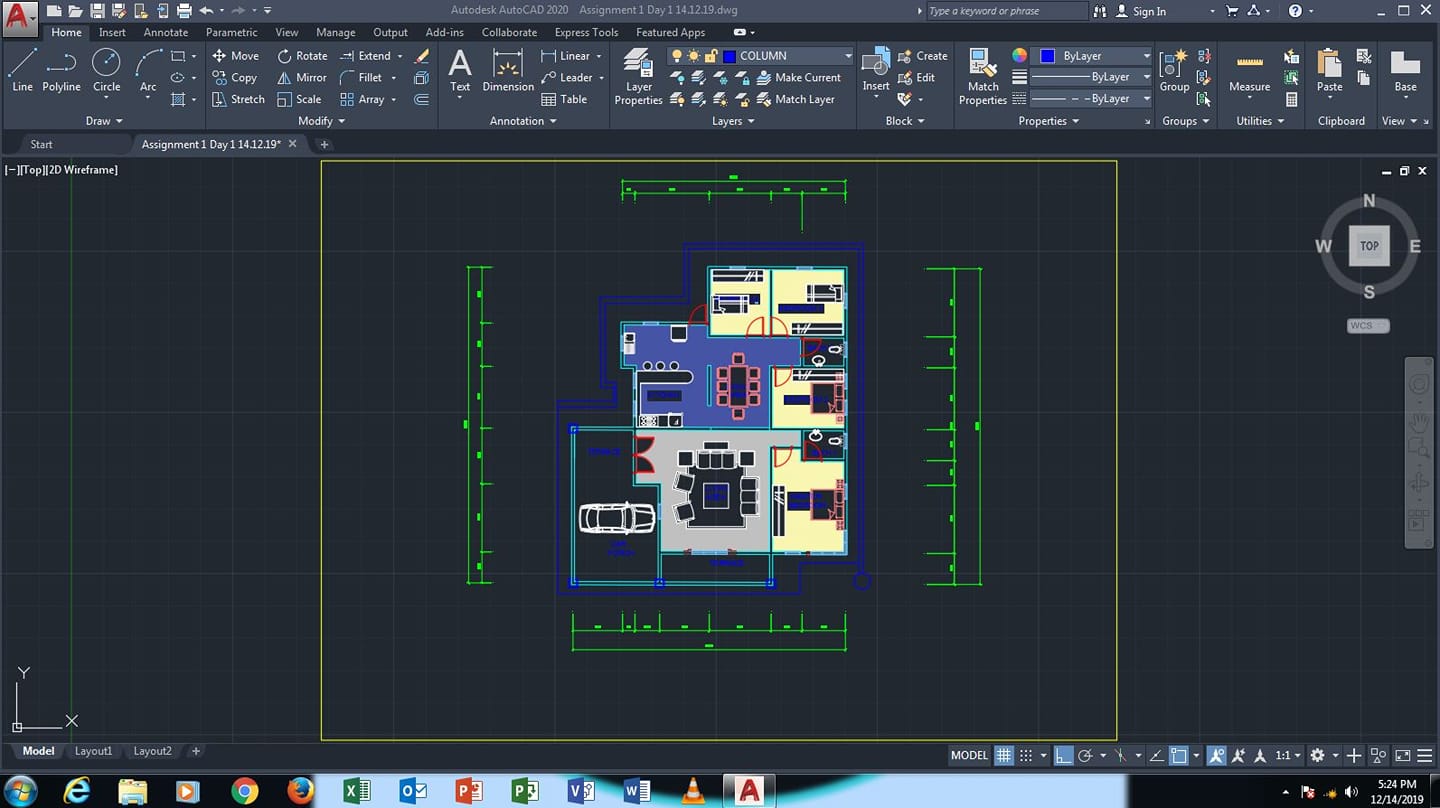
Task: Click the blue COLUMN layer color swatch
Action: coord(730,56)
